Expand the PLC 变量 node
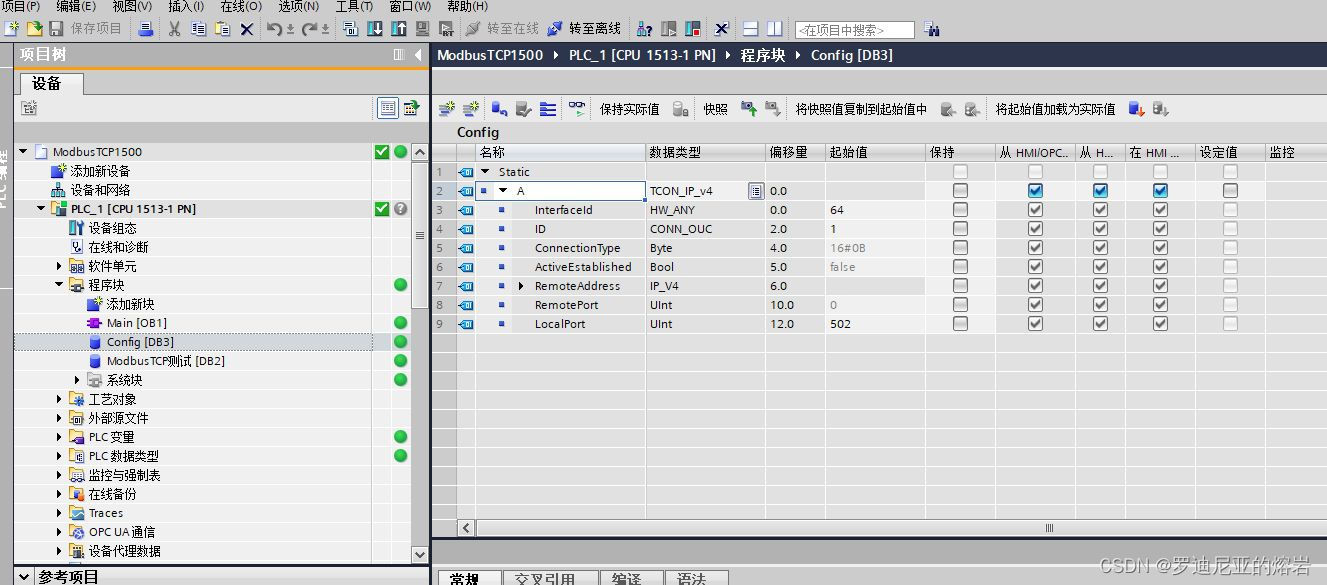 (x=59, y=437)
